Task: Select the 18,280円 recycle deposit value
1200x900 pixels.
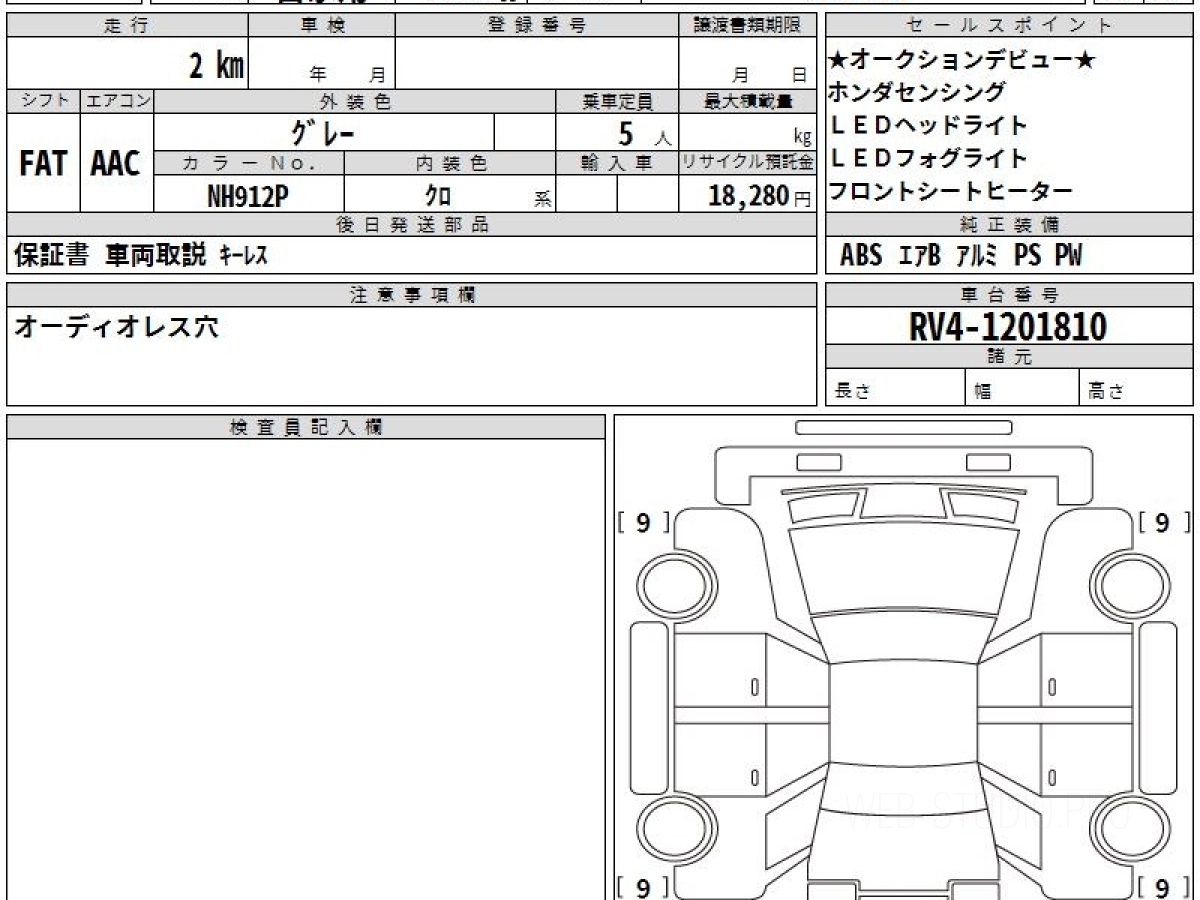Action: 760,196
